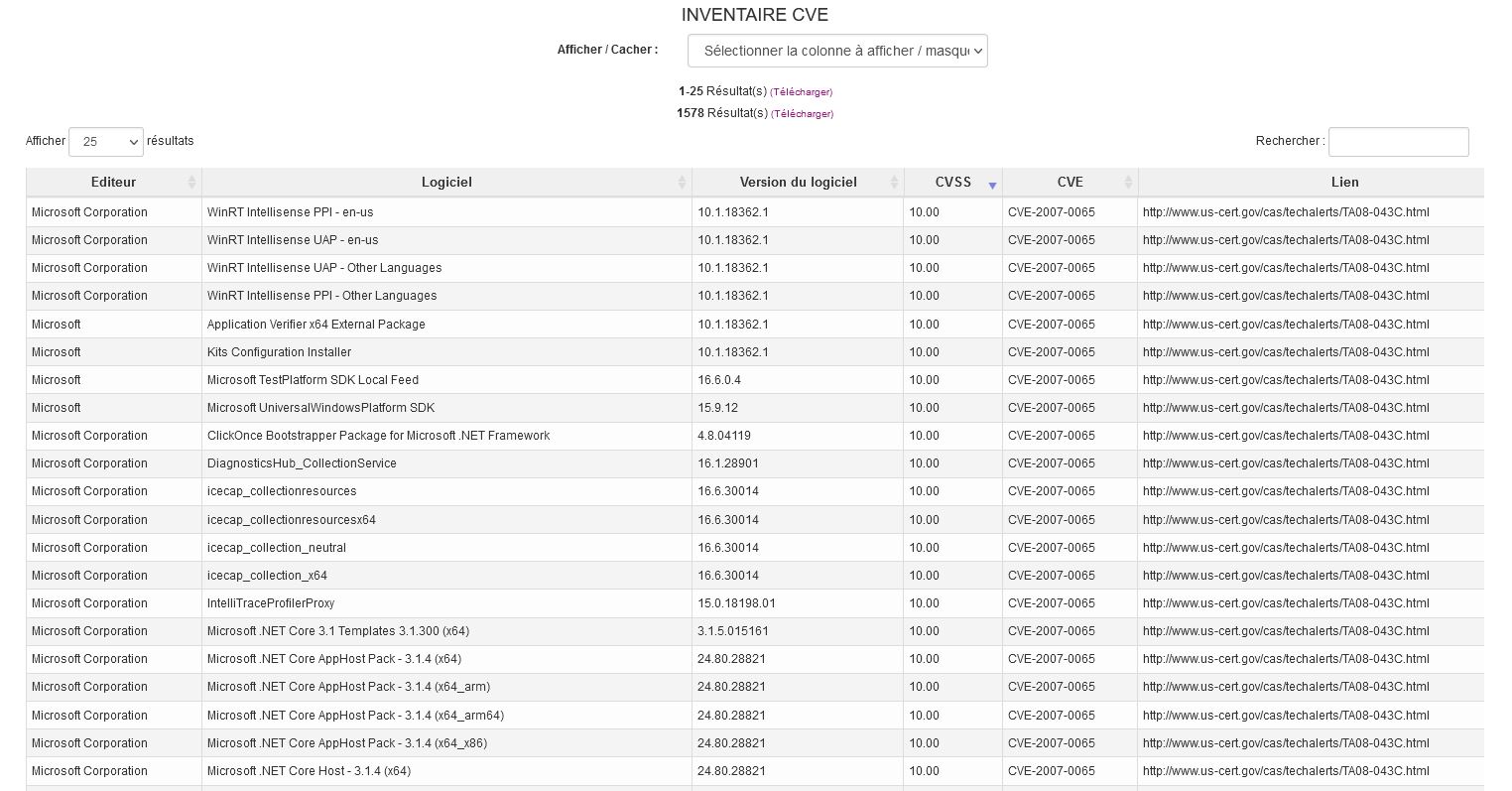This screenshot has width=1512, height=791.
Task: Select 'icecap_collection_neutral' cell
Action: pos(446,548)
